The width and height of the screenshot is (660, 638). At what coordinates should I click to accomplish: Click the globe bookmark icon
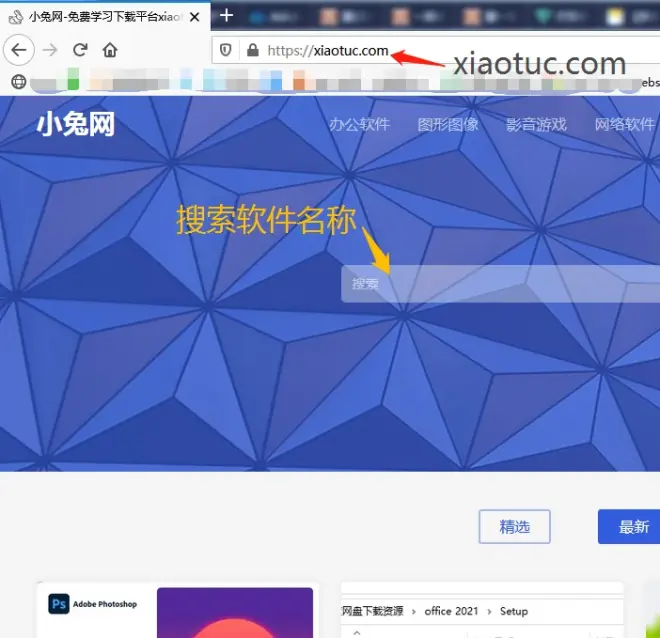point(19,82)
